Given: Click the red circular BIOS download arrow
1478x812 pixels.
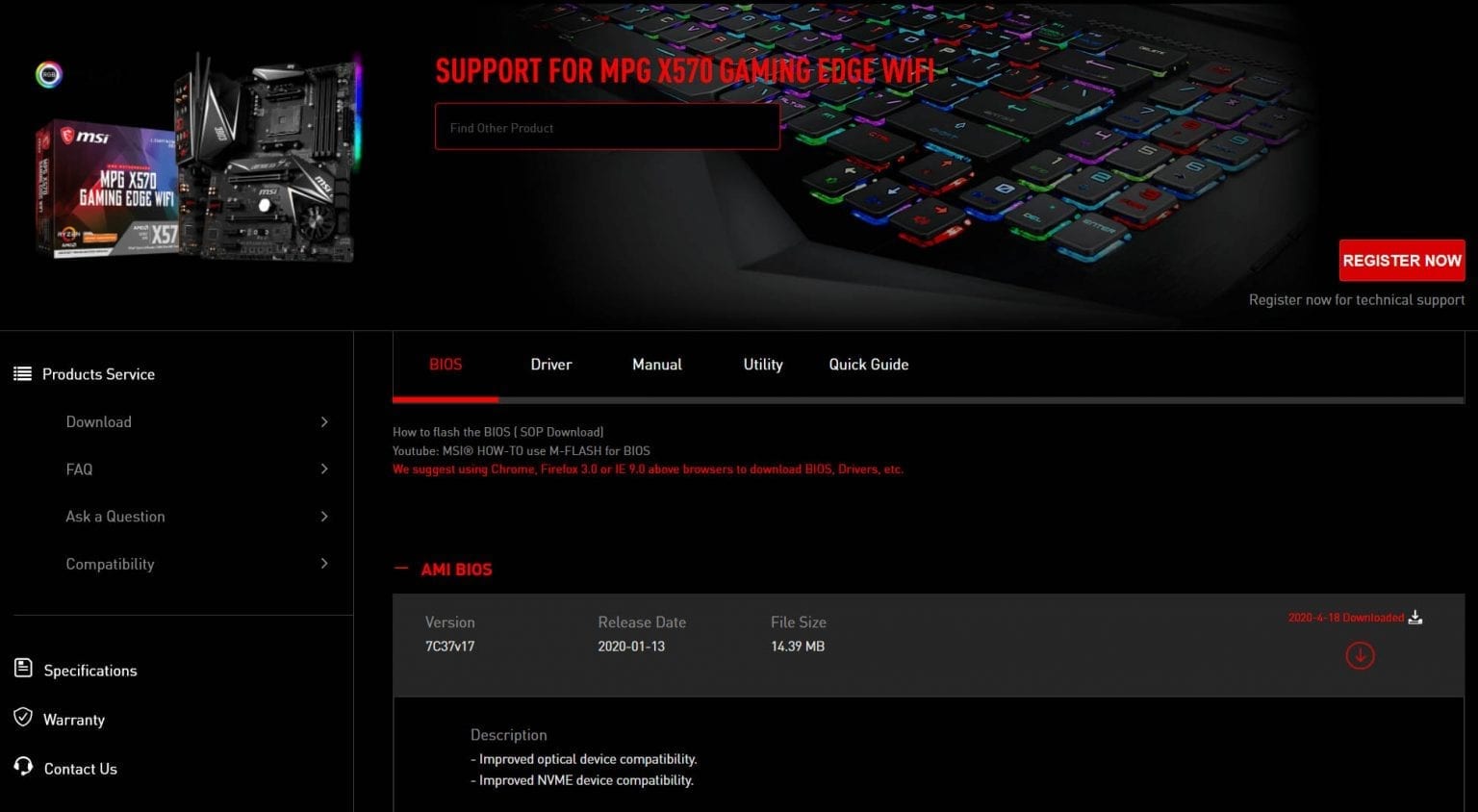Looking at the screenshot, I should point(1360,655).
